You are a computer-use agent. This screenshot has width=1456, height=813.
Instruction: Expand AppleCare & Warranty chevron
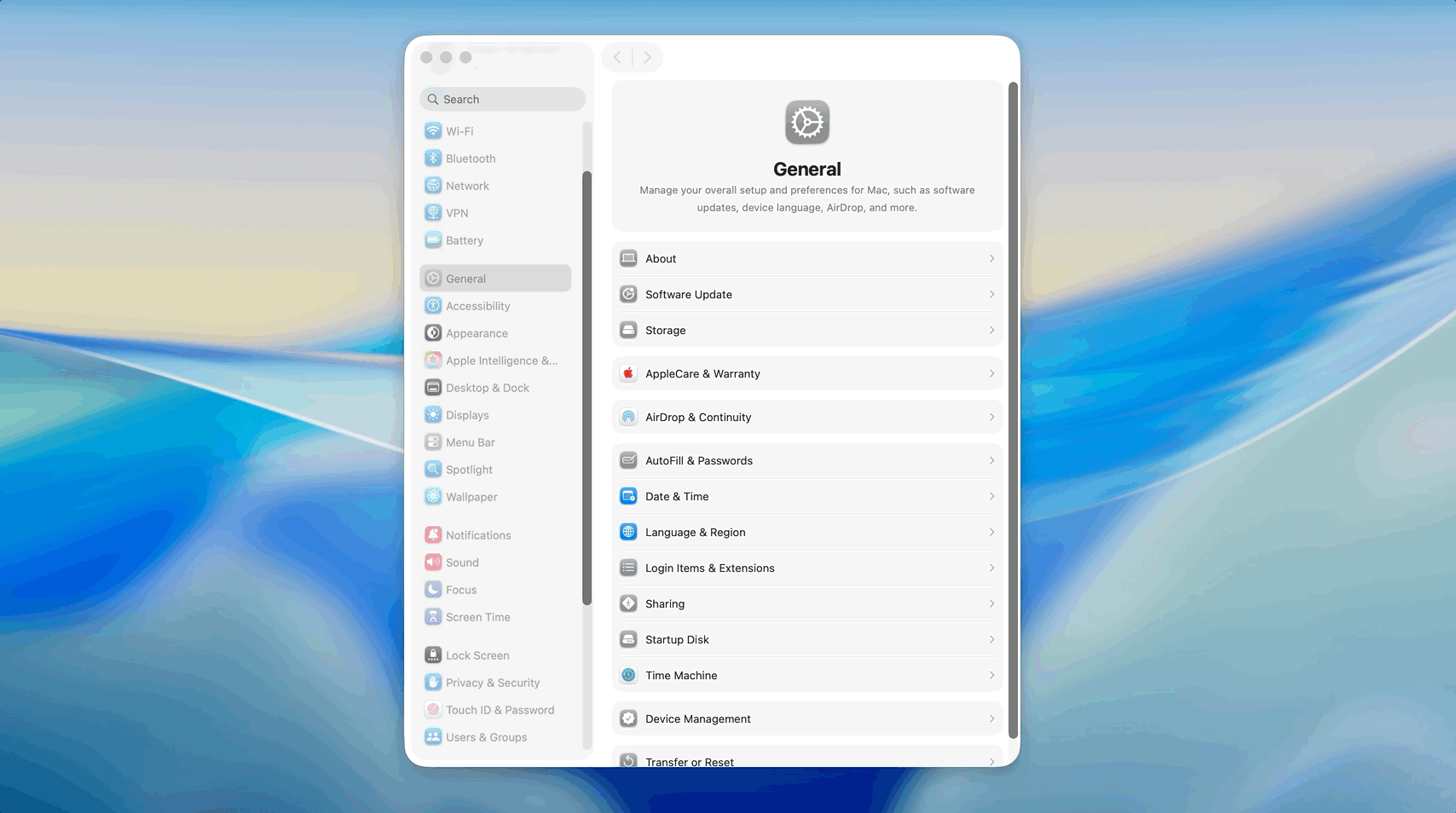[x=991, y=373]
